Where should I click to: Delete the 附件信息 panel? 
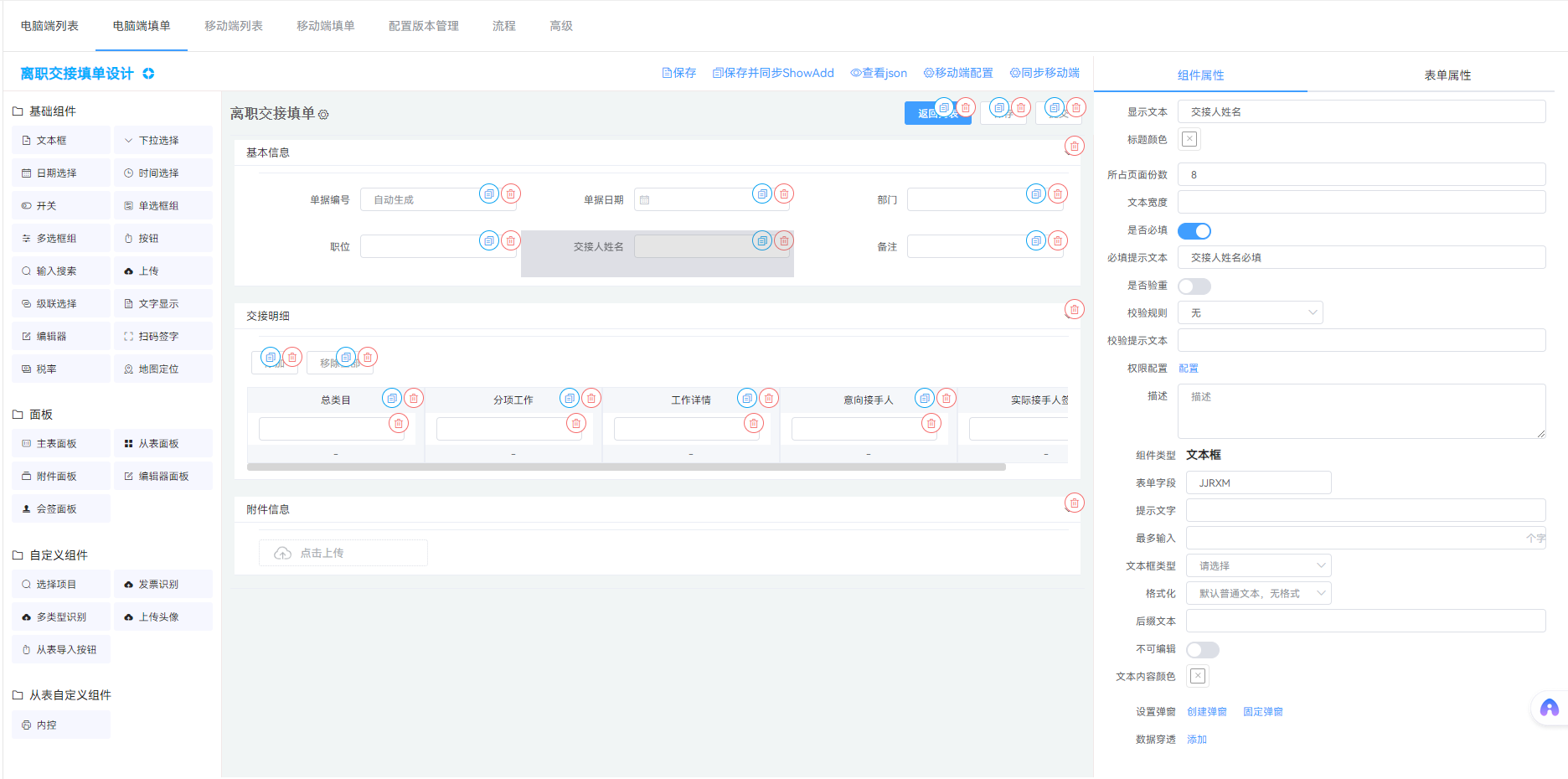point(1075,503)
